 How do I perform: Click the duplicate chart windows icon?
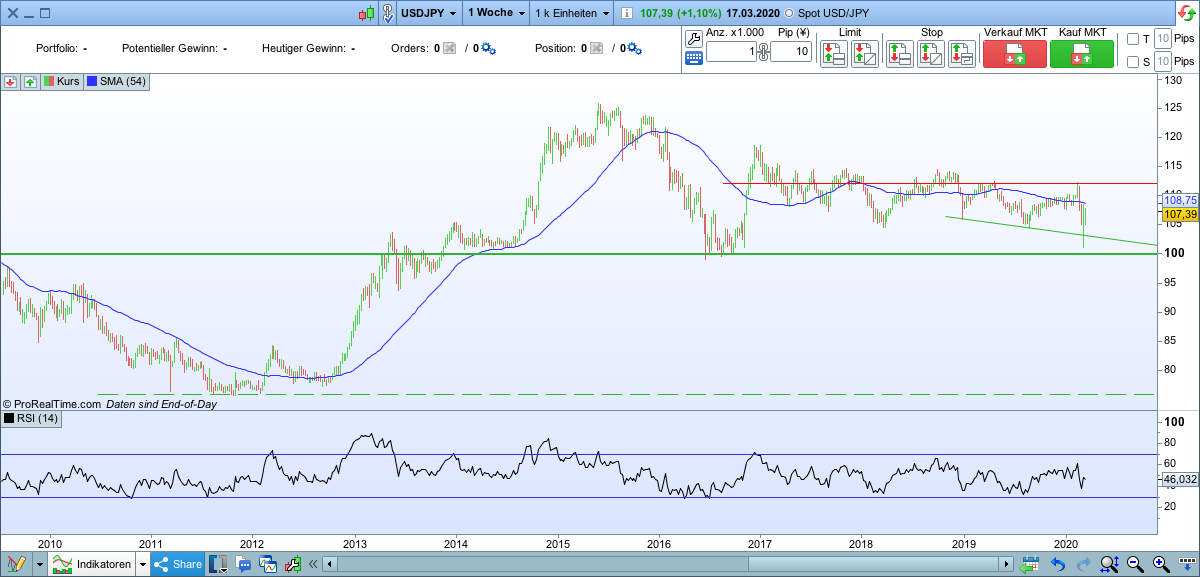point(267,563)
